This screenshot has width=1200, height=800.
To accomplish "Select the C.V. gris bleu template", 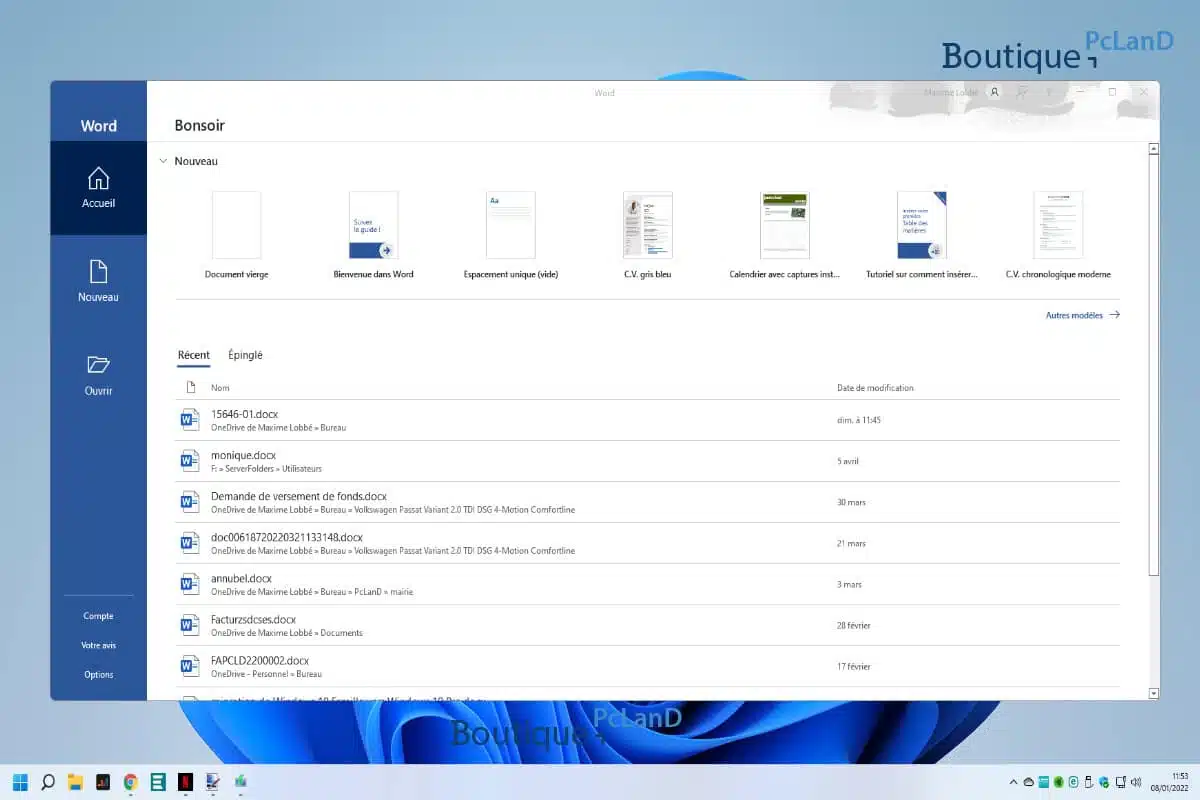I will click(x=647, y=235).
